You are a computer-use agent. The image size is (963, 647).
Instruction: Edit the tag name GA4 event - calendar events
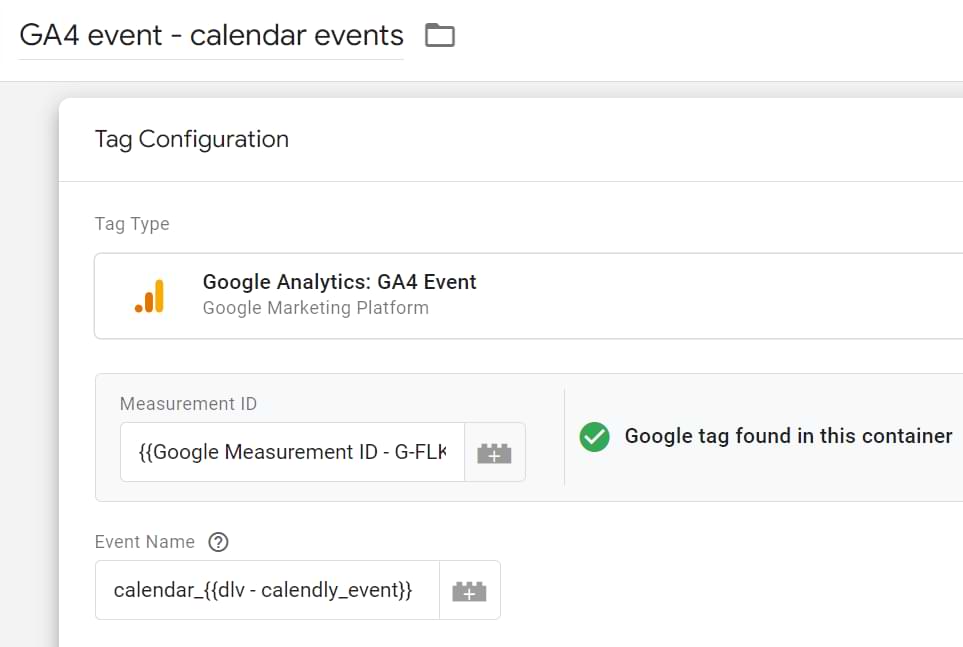pos(211,36)
